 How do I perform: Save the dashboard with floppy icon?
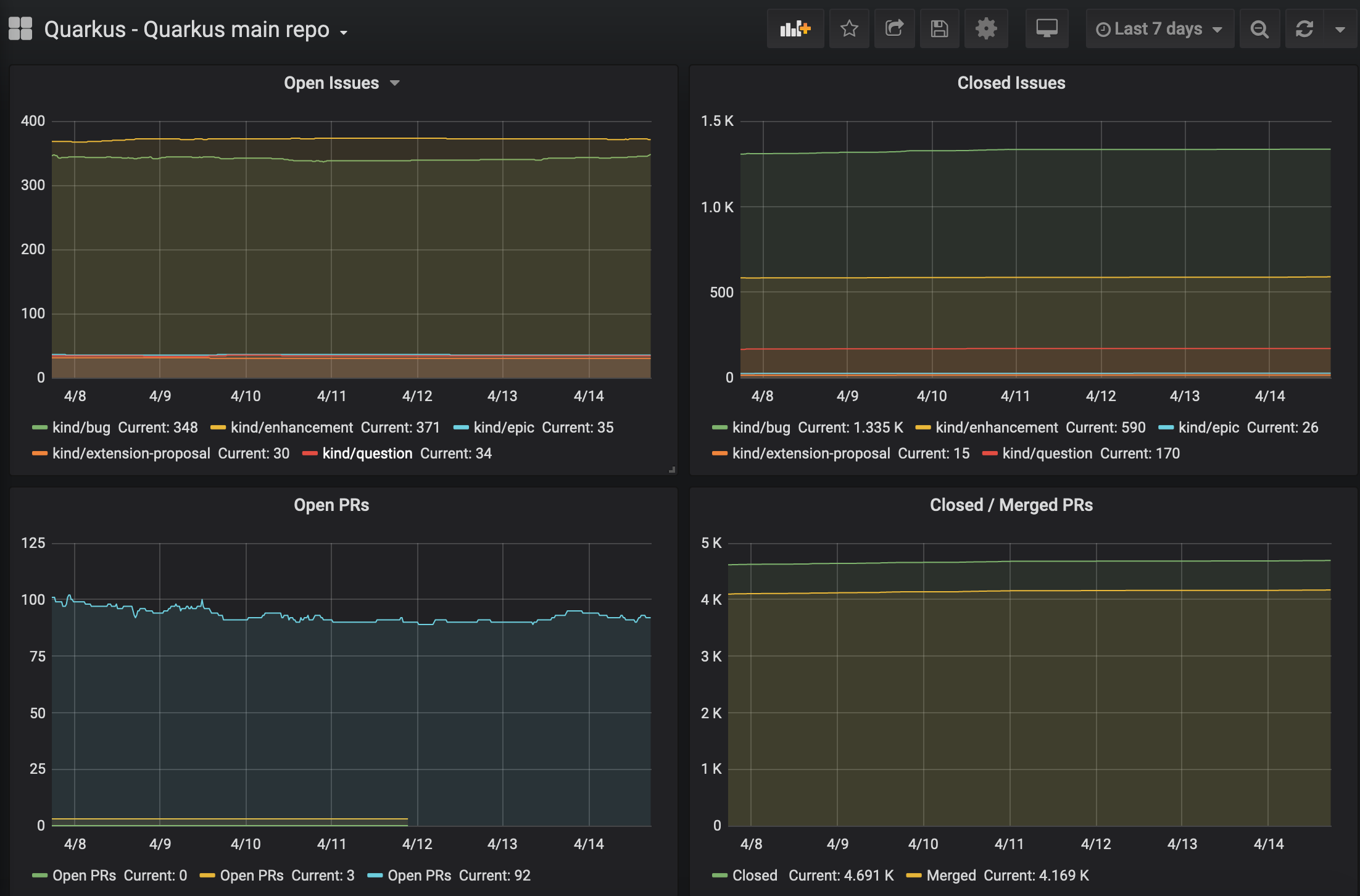(939, 28)
